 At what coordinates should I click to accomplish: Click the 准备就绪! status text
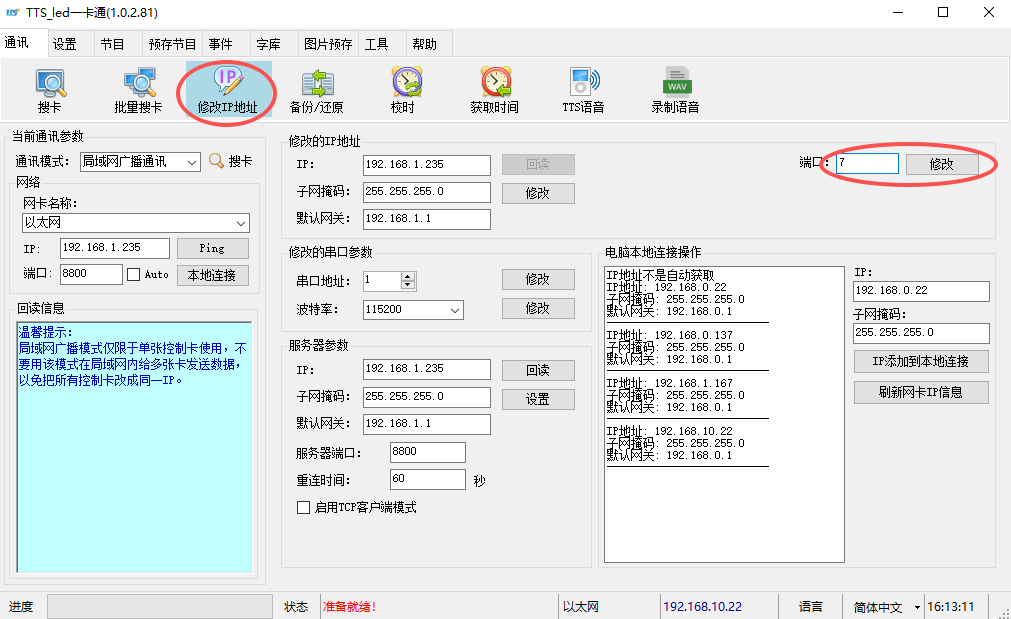pyautogui.click(x=349, y=607)
